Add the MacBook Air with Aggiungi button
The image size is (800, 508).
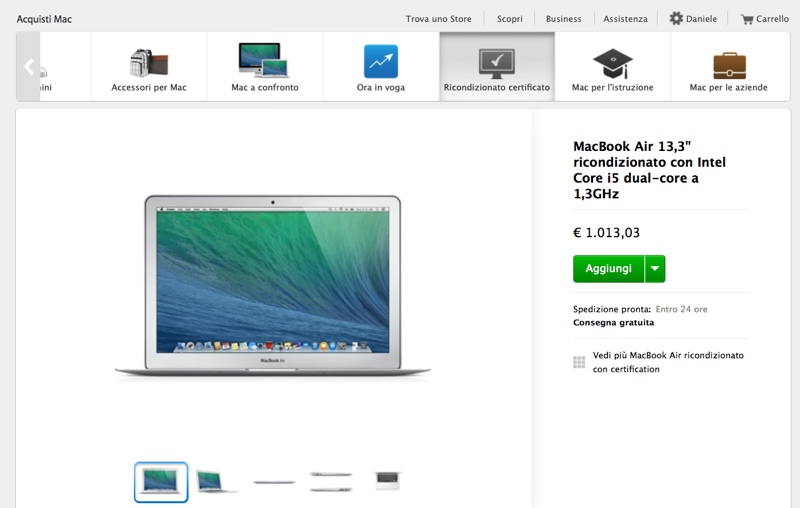tap(609, 269)
